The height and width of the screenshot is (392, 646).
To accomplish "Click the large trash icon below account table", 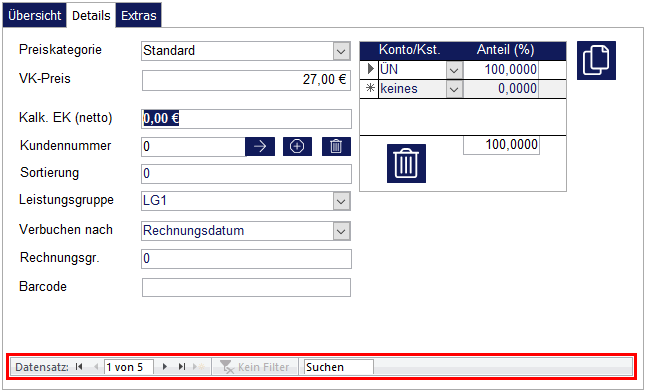I will pyautogui.click(x=406, y=164).
